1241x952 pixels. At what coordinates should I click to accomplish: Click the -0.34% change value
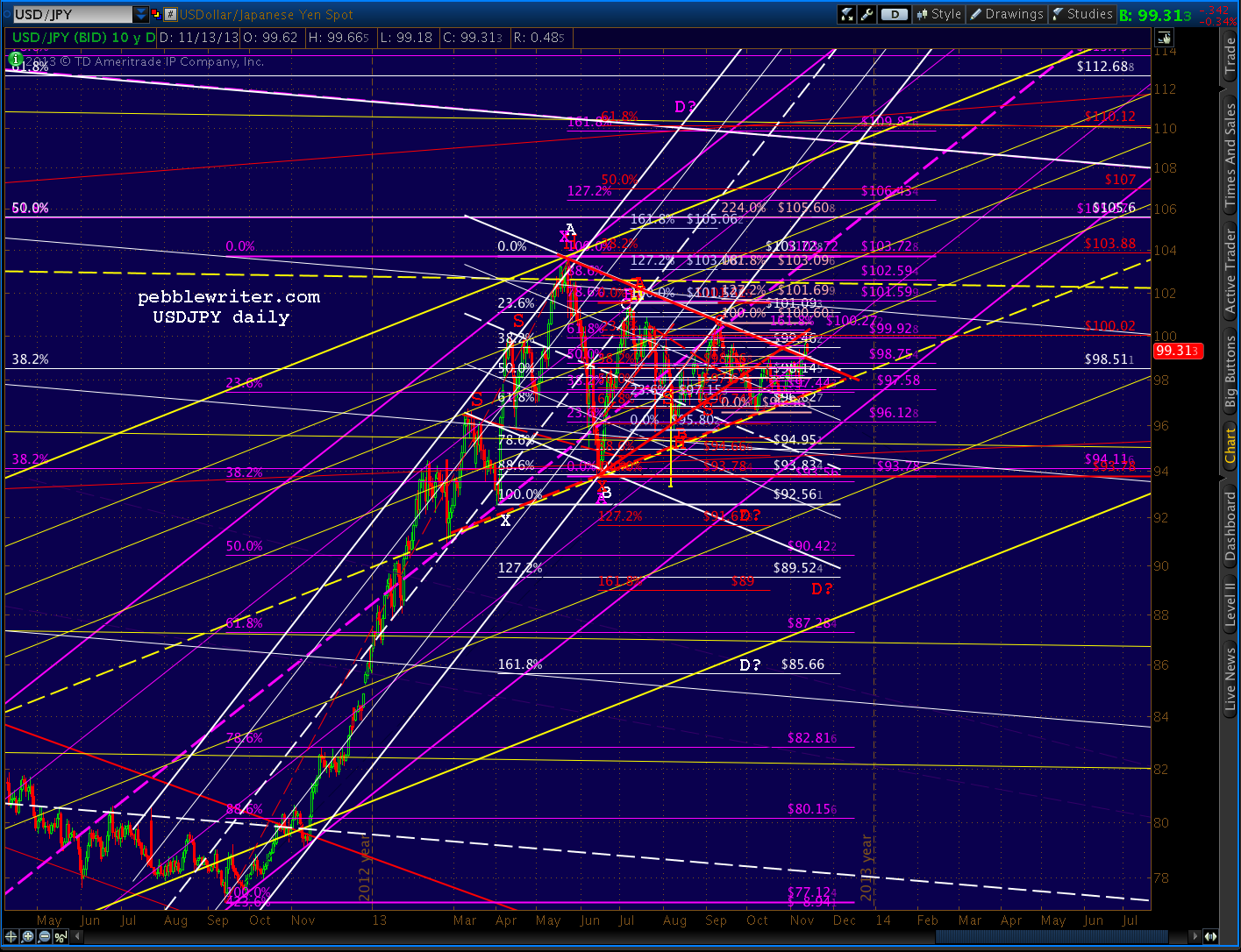point(1219,21)
